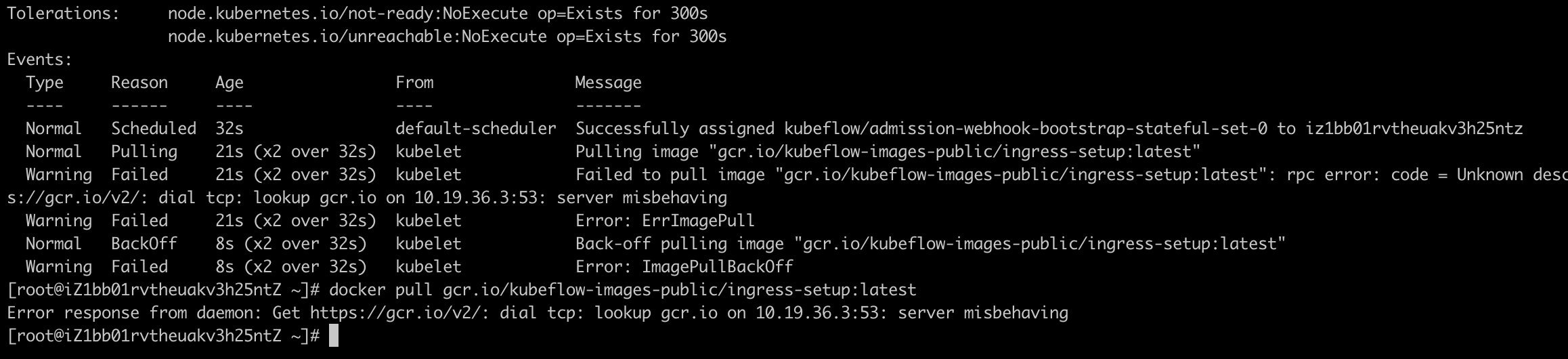This screenshot has width=1568, height=359.
Task: Click the 'Error: ImagePullBackOff' message
Action: 684,267
